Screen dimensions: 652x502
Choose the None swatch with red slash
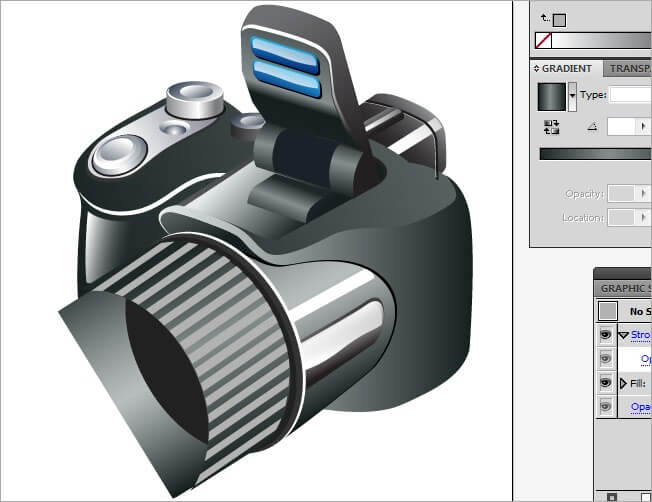tap(543, 41)
